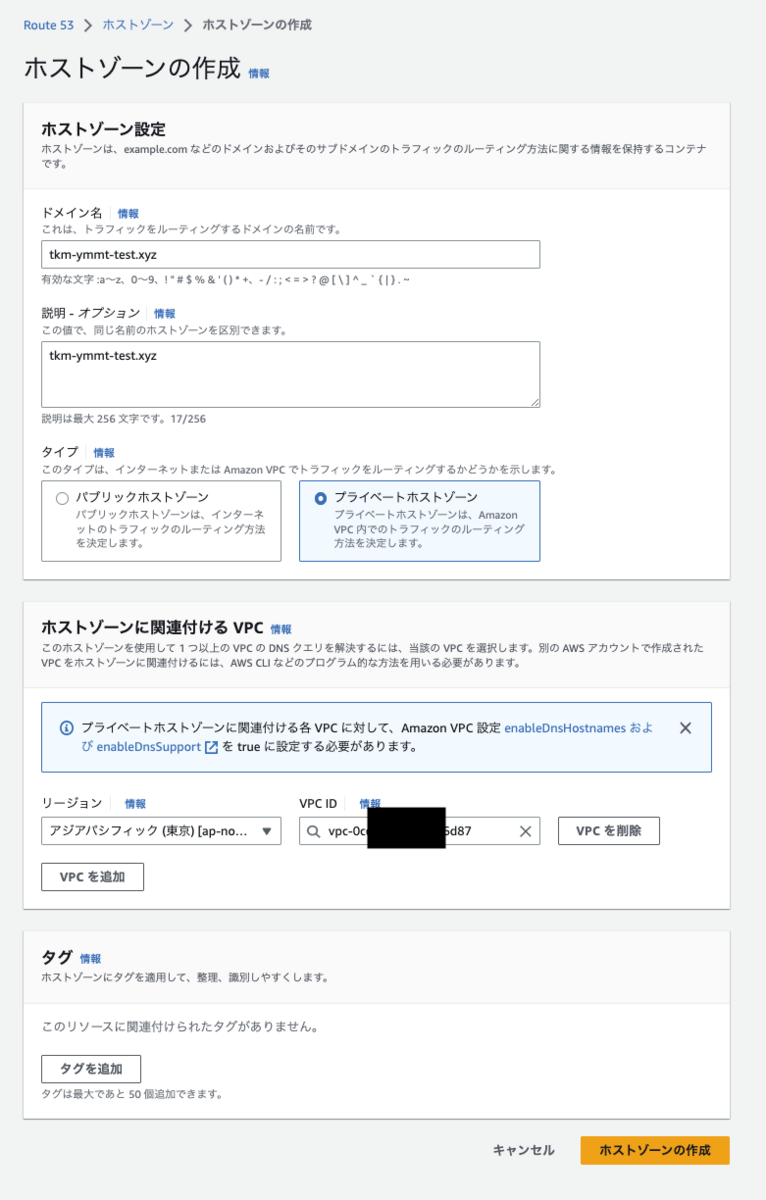Screen dimensions: 766x1200
Task: Click orange ホストゾーンの作成 button
Action: 655,1150
